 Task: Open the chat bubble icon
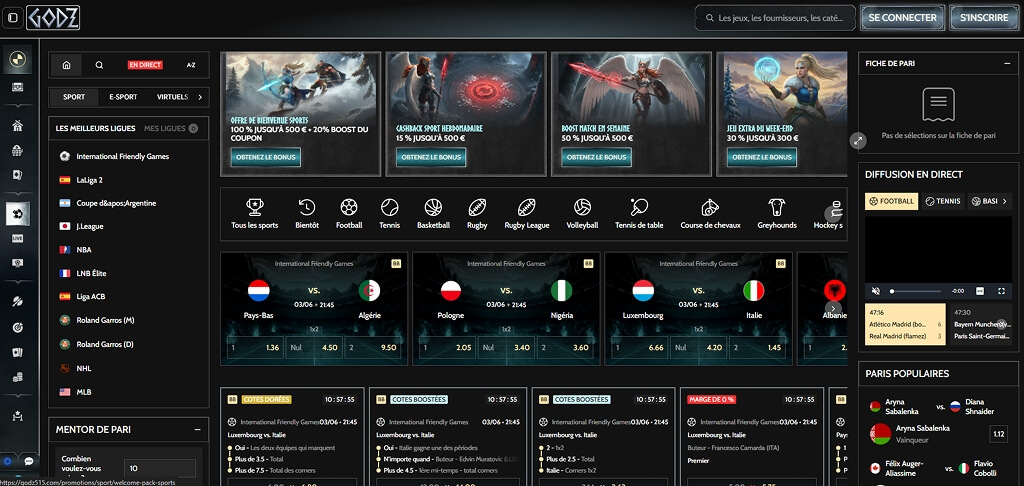tap(29, 461)
